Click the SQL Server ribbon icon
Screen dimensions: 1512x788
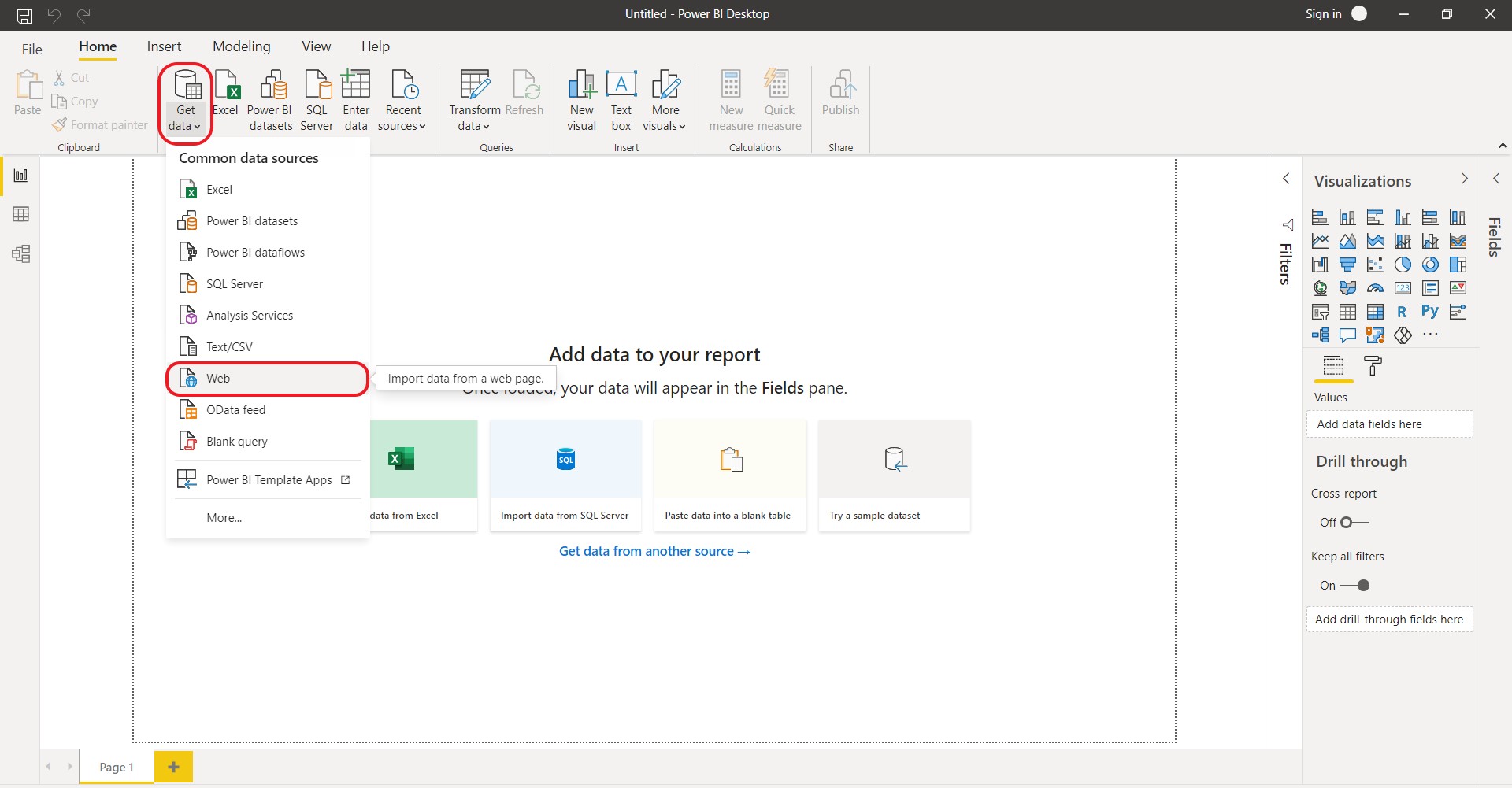(x=317, y=101)
